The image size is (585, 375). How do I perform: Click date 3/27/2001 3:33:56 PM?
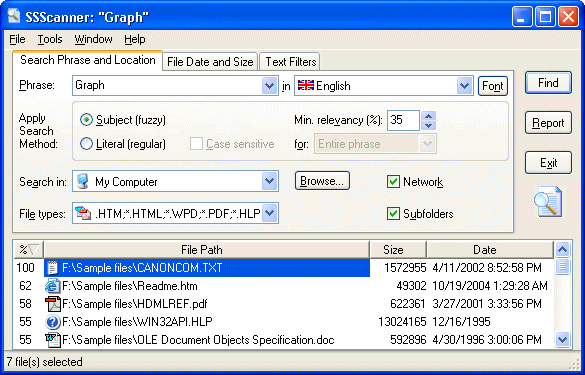pos(487,304)
